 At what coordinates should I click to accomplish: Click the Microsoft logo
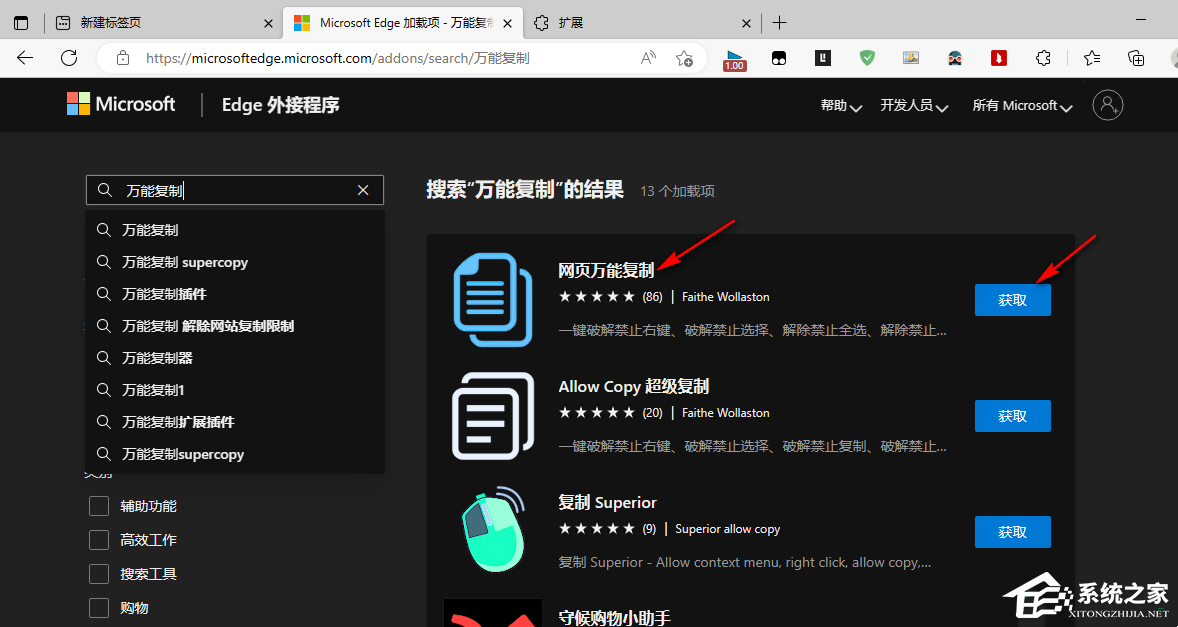tap(121, 104)
